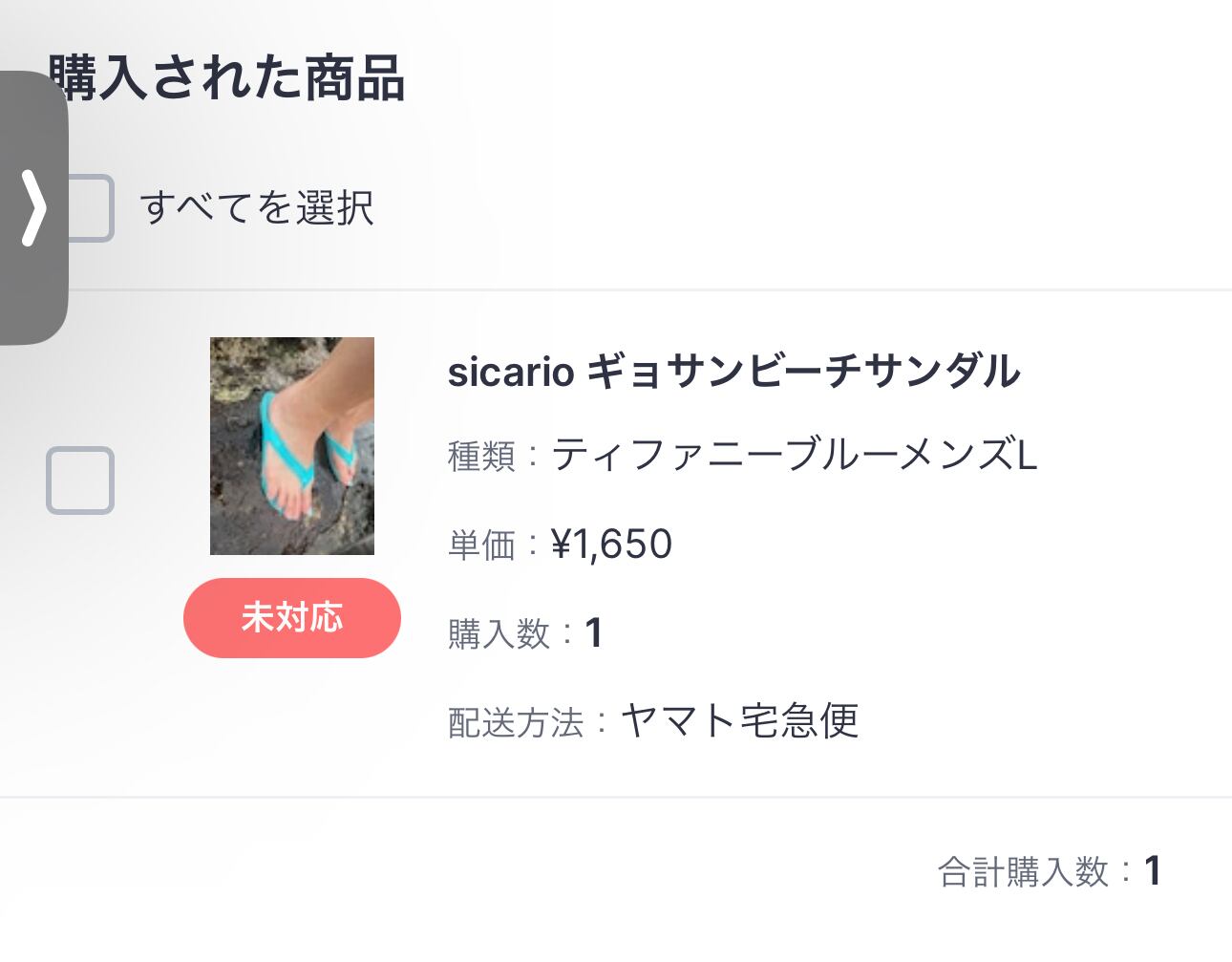This screenshot has width=1232, height=962.
Task: Select the ティファニーブルーメンズL variant text
Action: [795, 455]
